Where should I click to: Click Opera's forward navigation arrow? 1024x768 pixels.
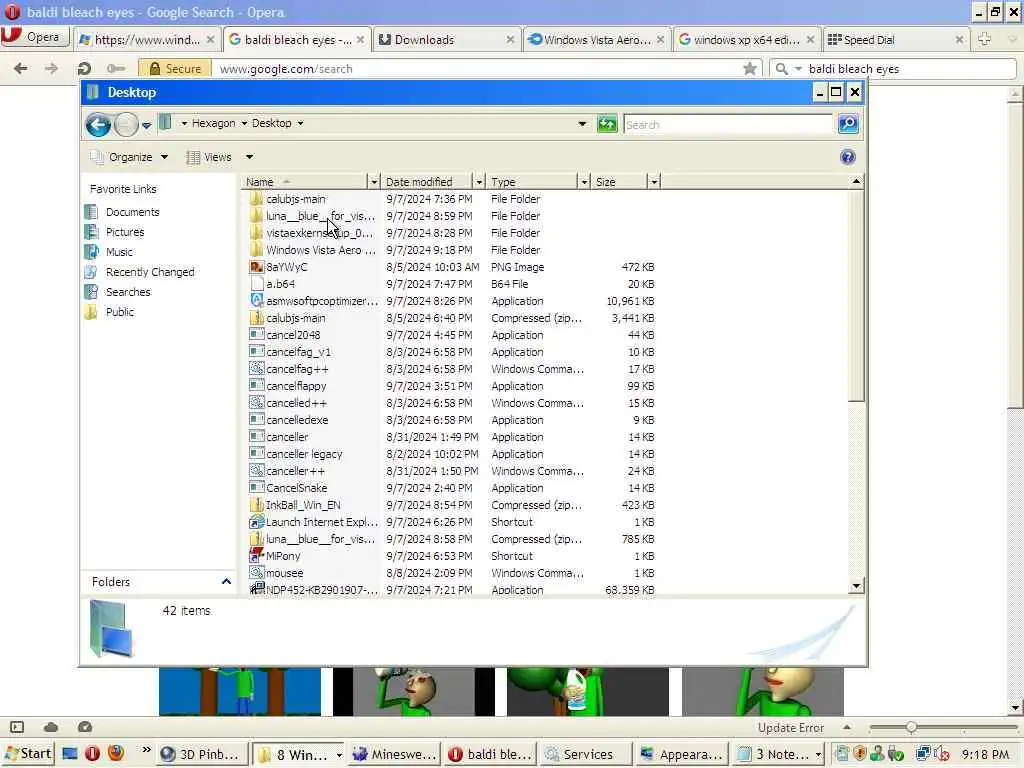click(x=51, y=68)
